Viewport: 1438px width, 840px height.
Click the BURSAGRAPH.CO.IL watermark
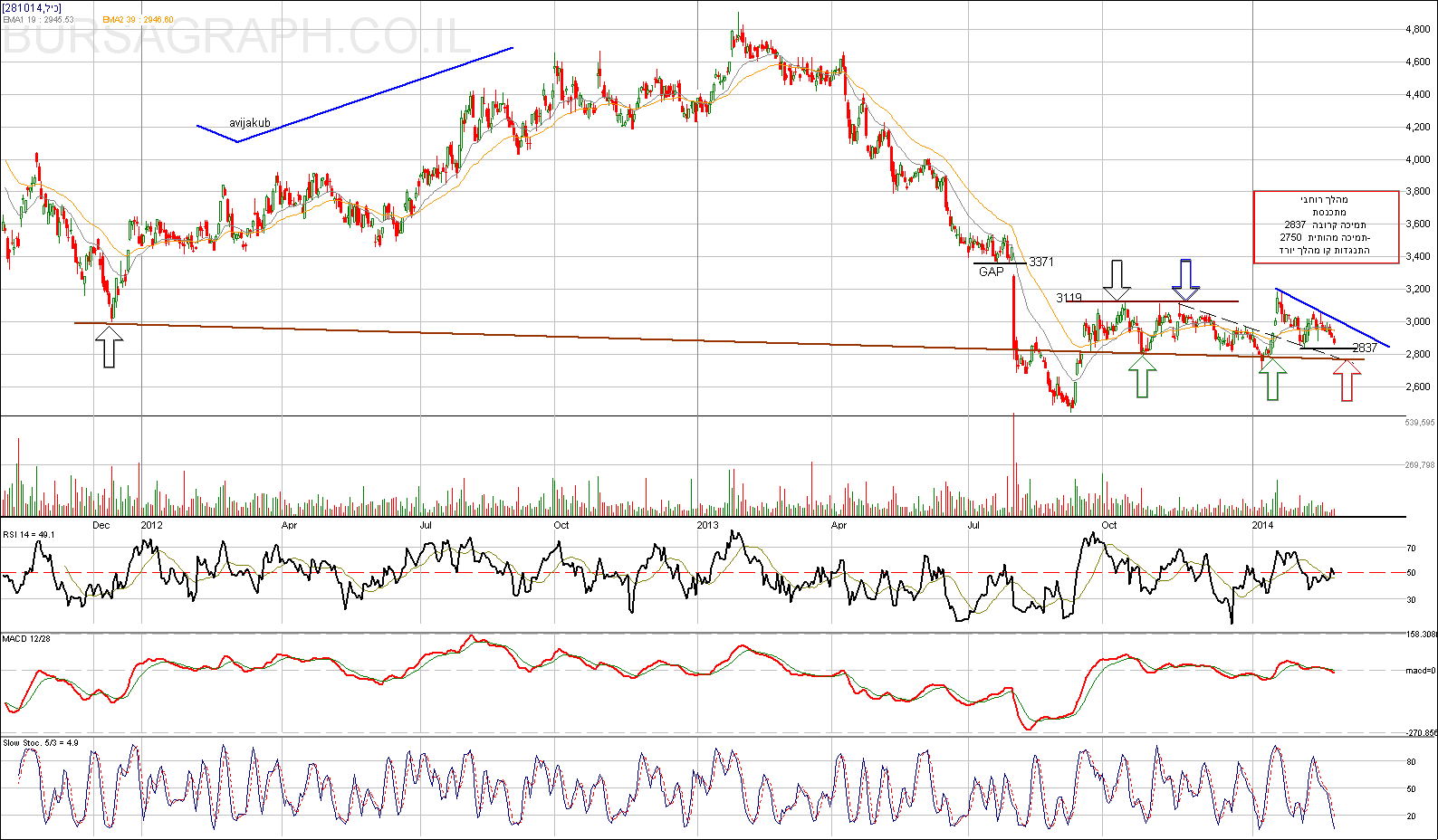237,38
